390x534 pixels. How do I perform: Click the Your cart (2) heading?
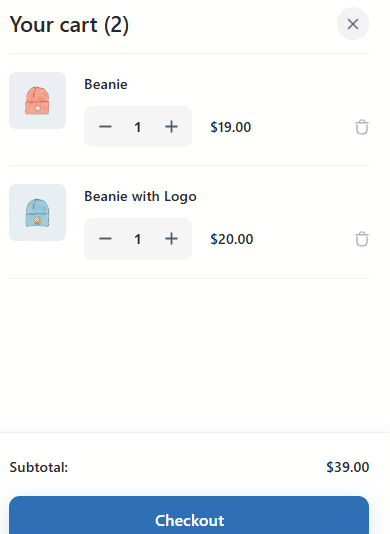tap(69, 25)
